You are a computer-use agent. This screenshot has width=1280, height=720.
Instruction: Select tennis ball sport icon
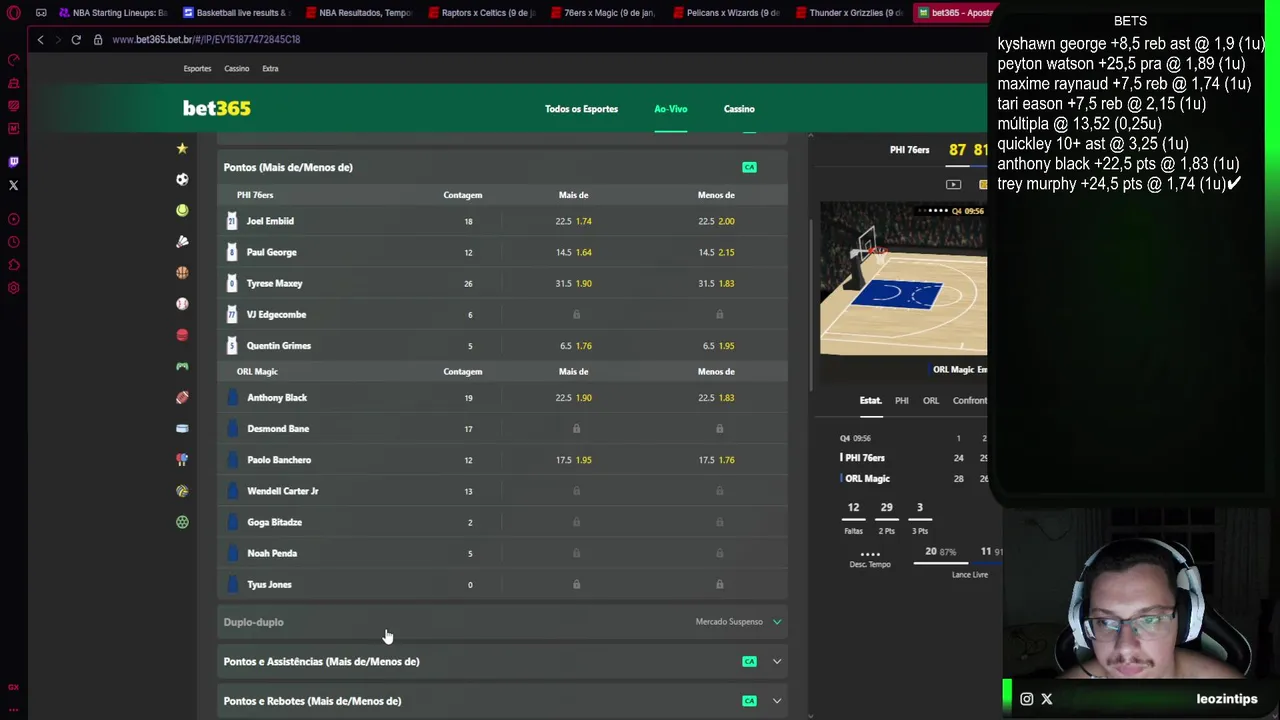(x=182, y=210)
